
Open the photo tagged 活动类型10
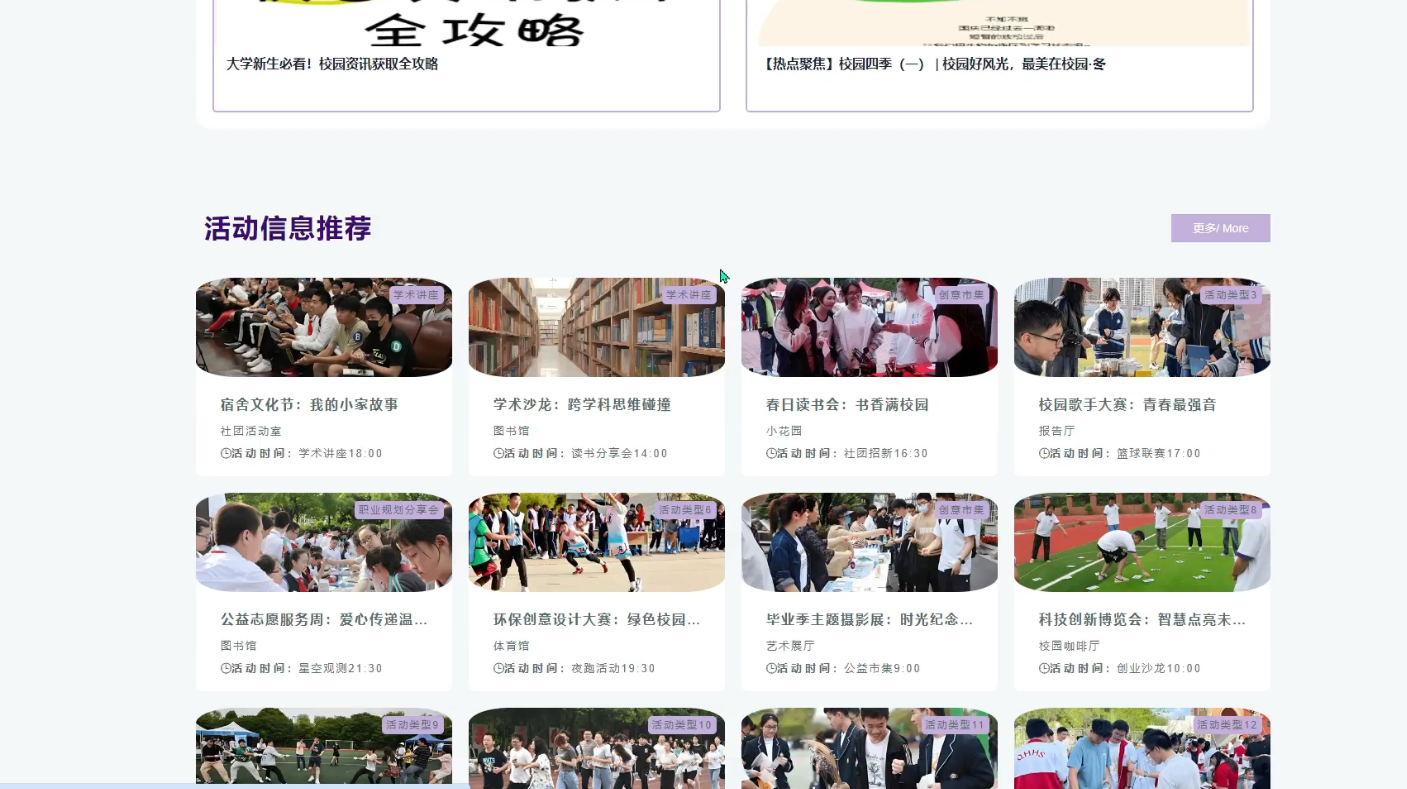point(597,748)
